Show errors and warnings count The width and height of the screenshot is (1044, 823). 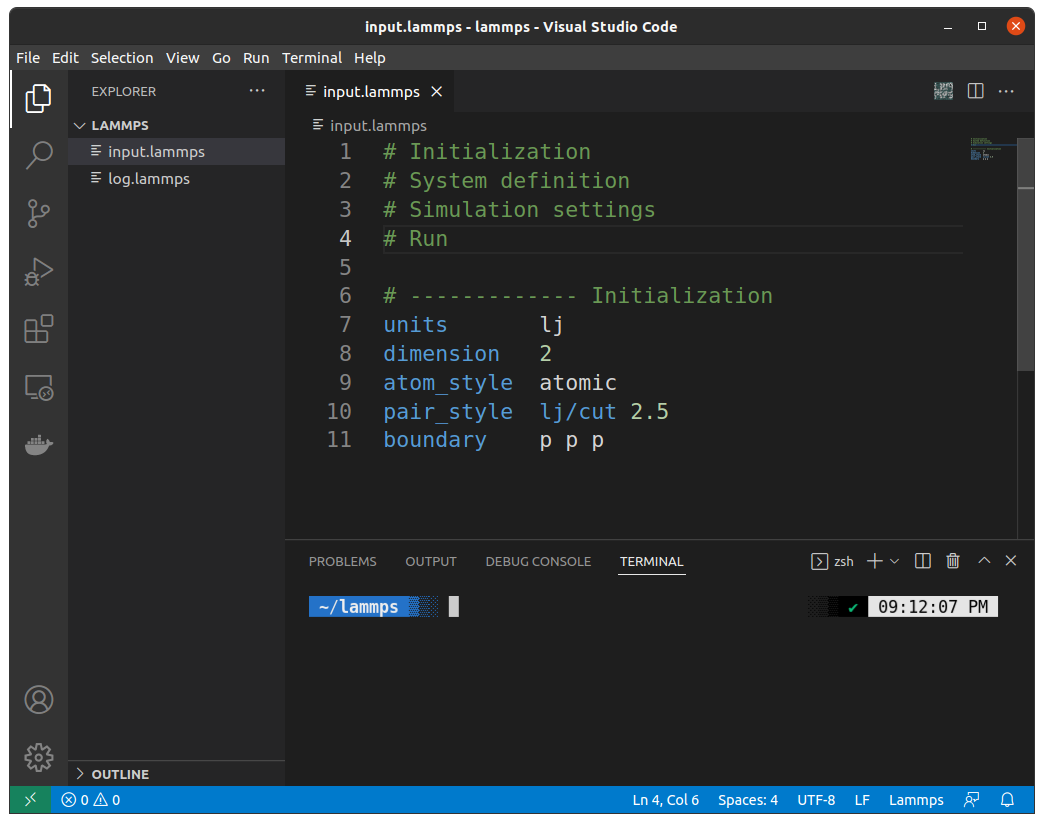tap(91, 800)
